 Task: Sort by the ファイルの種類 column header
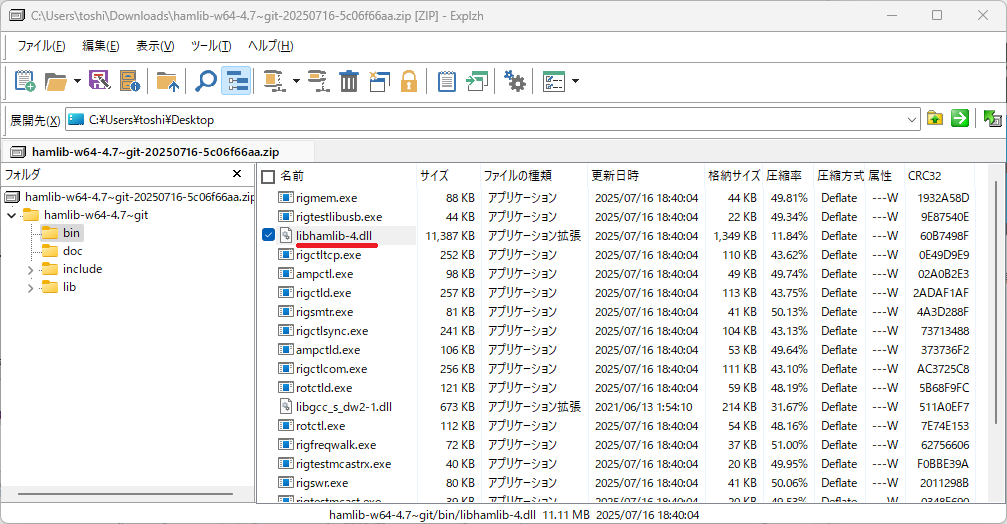(534, 175)
